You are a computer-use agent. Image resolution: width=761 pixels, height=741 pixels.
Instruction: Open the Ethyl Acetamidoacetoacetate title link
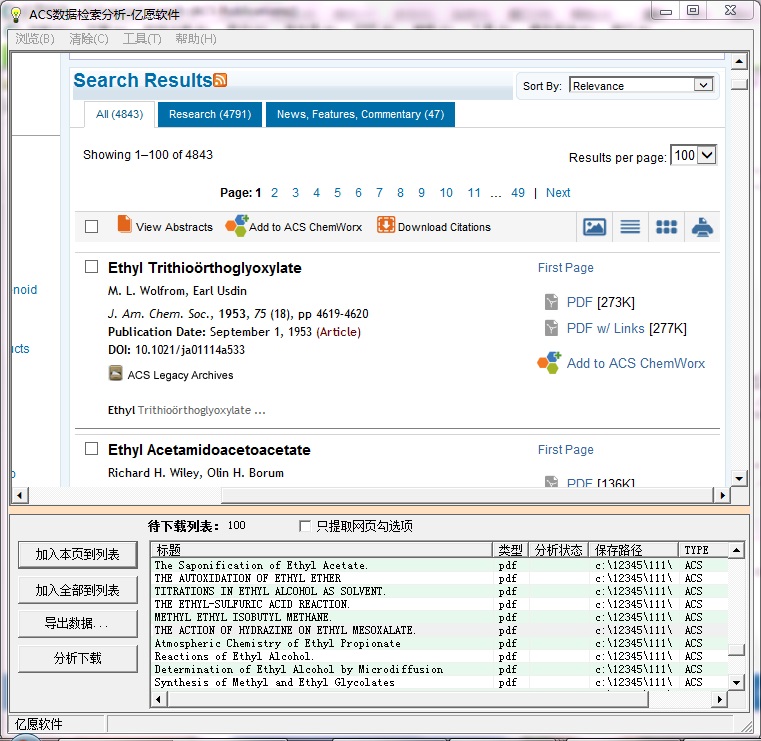(209, 450)
